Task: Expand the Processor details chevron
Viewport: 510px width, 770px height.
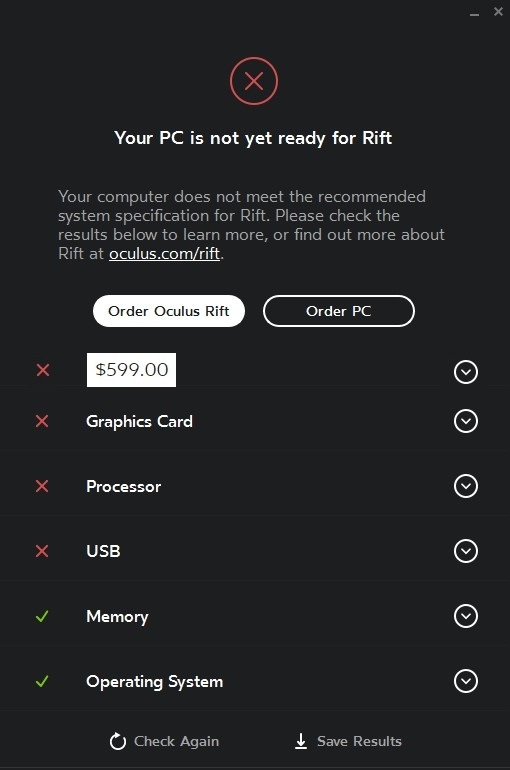Action: tap(466, 486)
